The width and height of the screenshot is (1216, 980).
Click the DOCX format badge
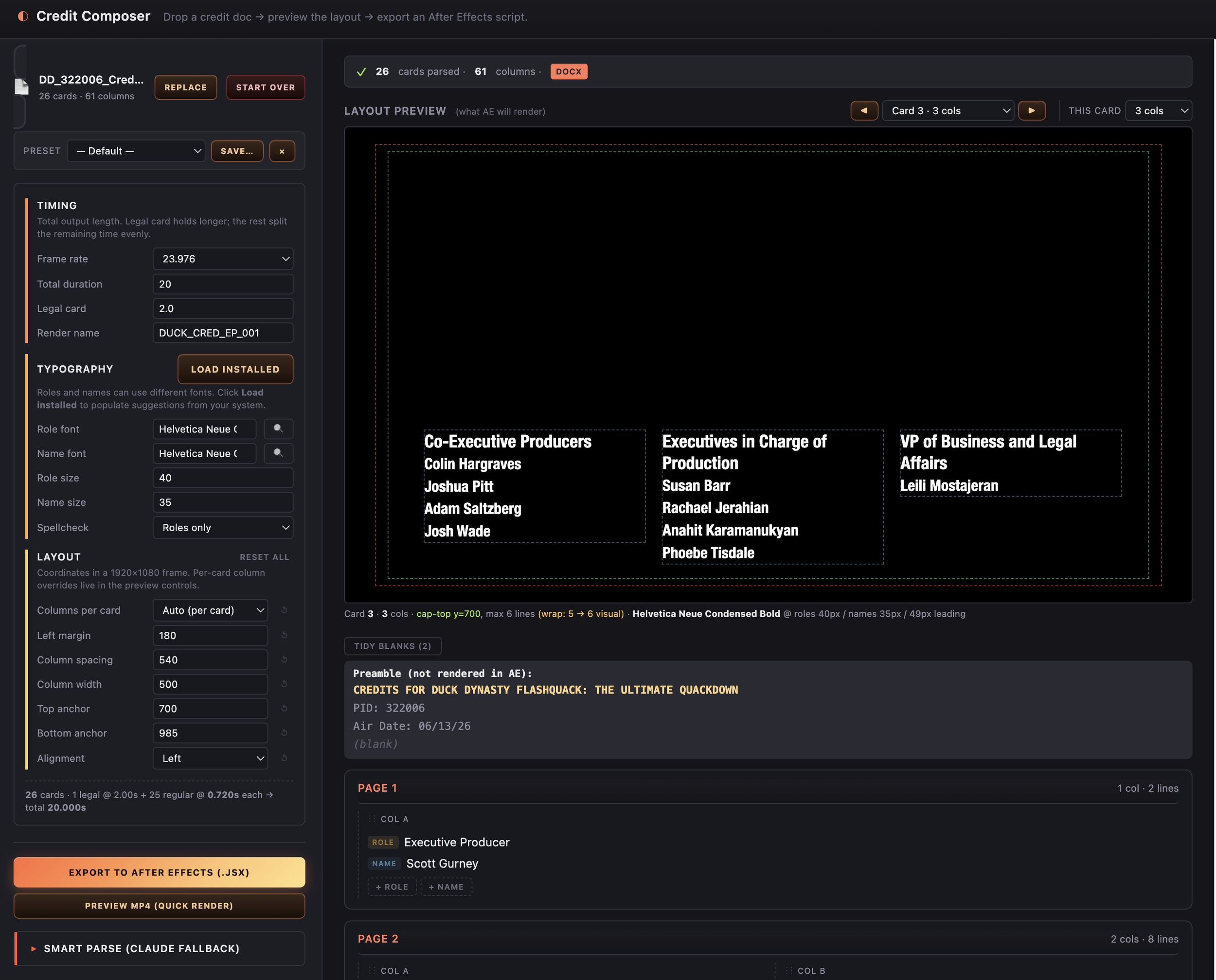pyautogui.click(x=569, y=71)
